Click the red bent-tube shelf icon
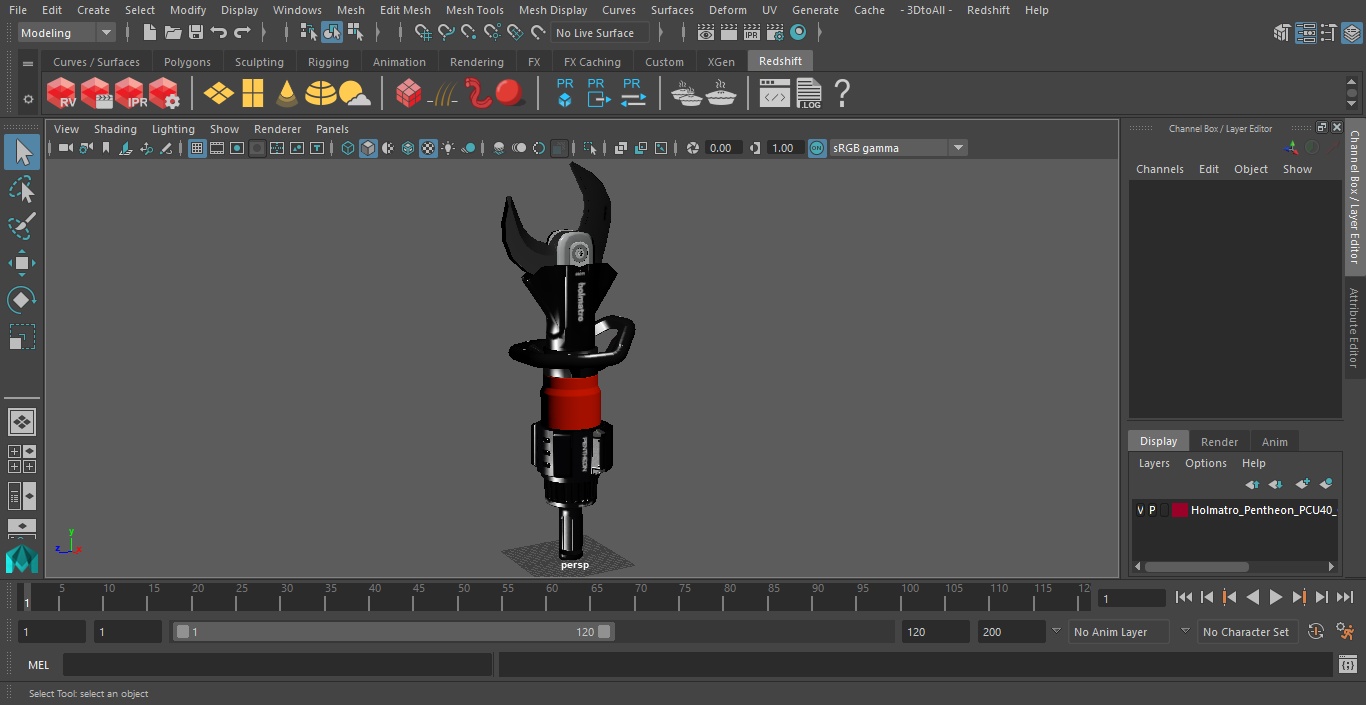Viewport: 1366px width, 705px height. point(478,93)
